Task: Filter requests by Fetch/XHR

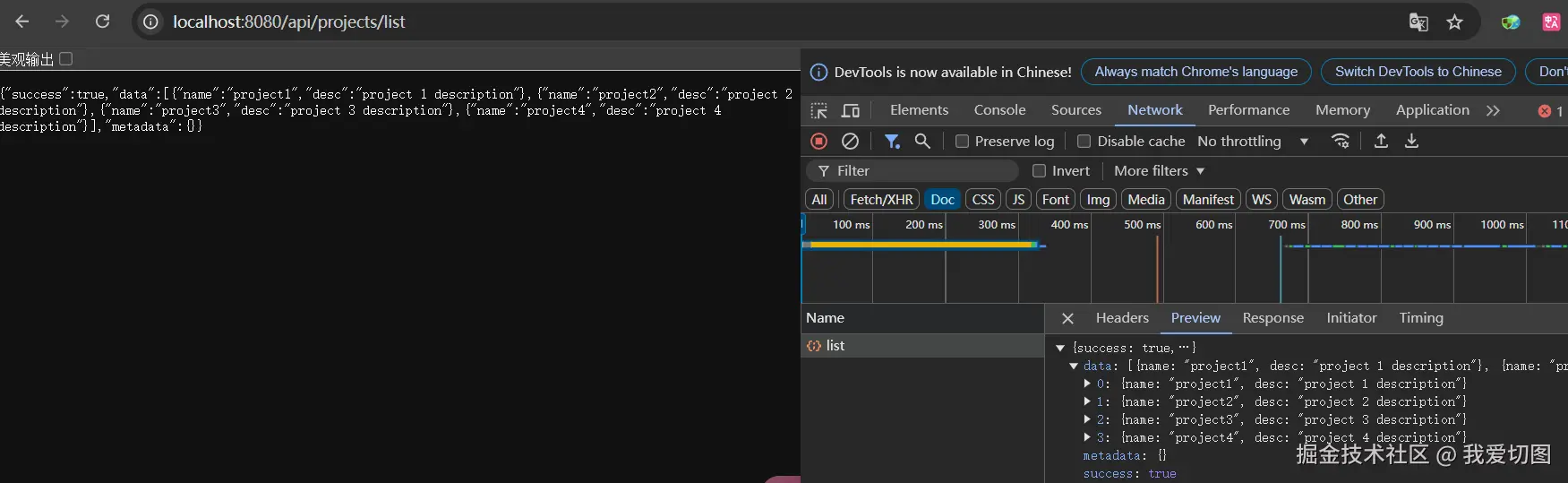Action: point(881,200)
